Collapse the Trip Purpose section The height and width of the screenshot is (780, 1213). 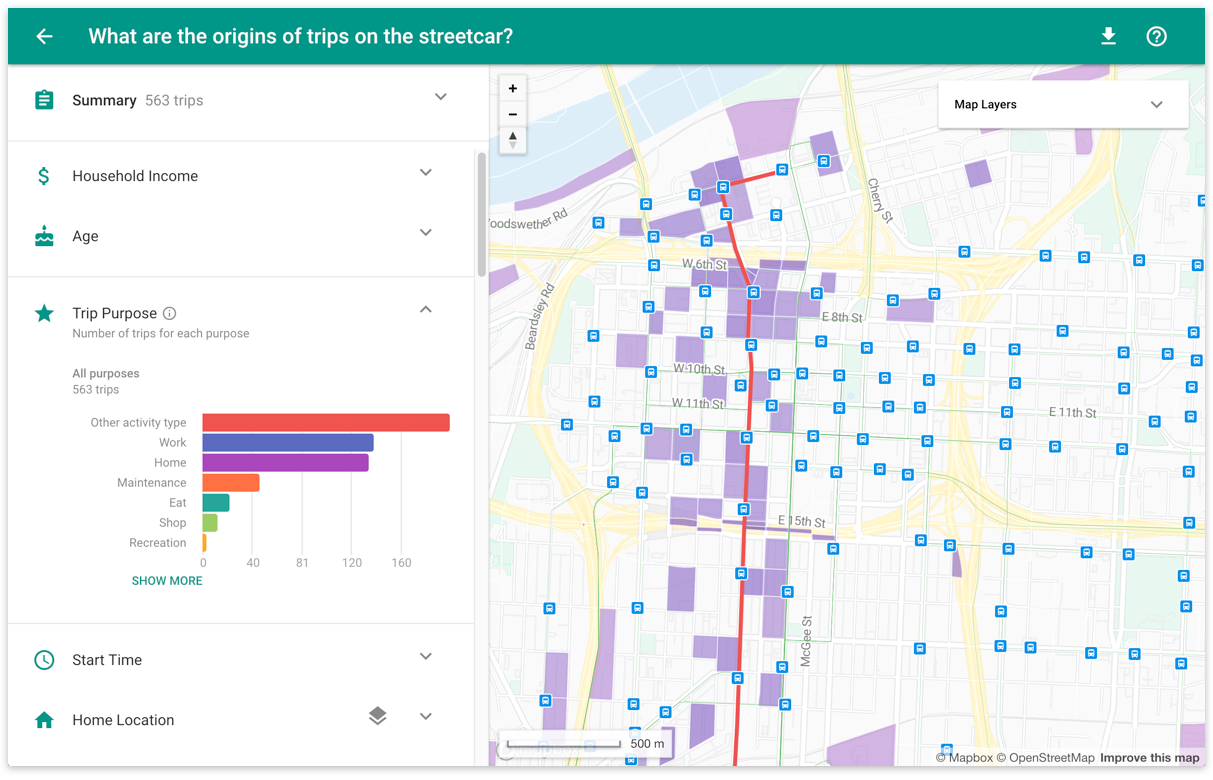tap(426, 309)
